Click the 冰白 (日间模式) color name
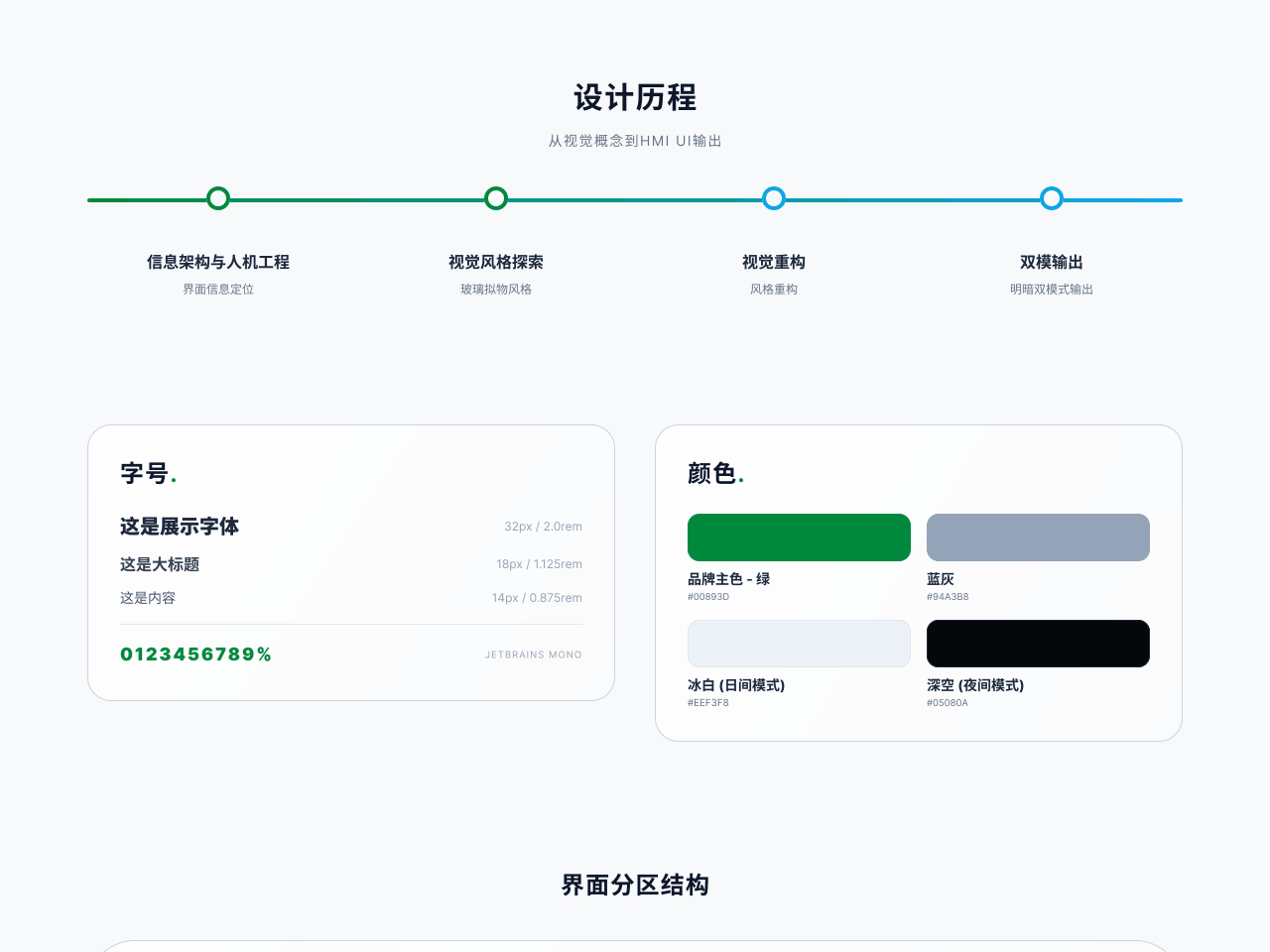The width and height of the screenshot is (1270, 952). coord(736,685)
